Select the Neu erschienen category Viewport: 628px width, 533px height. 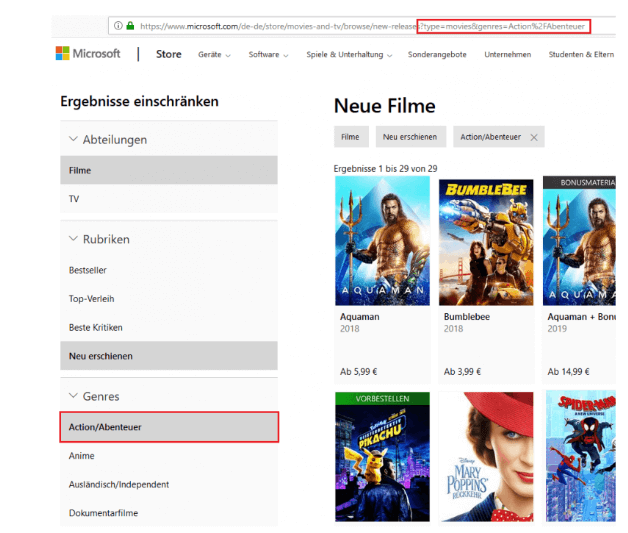[169, 356]
